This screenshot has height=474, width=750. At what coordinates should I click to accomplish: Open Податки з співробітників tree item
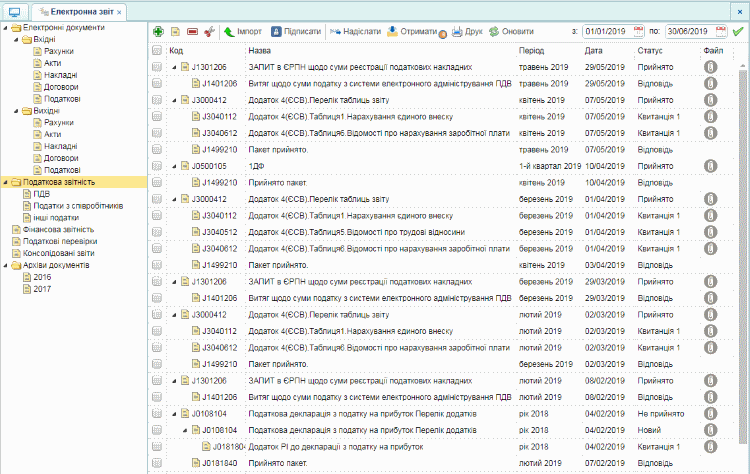pos(78,206)
